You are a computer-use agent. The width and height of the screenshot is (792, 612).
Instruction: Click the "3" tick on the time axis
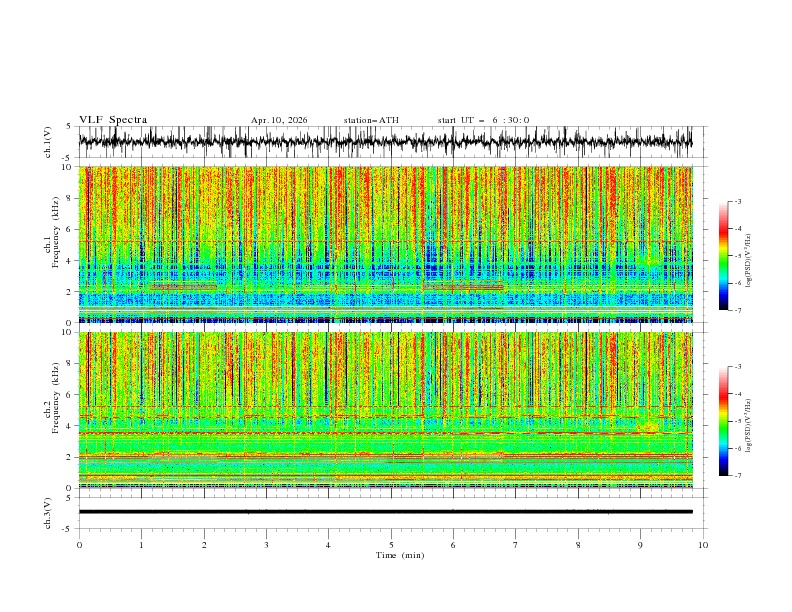(x=266, y=545)
